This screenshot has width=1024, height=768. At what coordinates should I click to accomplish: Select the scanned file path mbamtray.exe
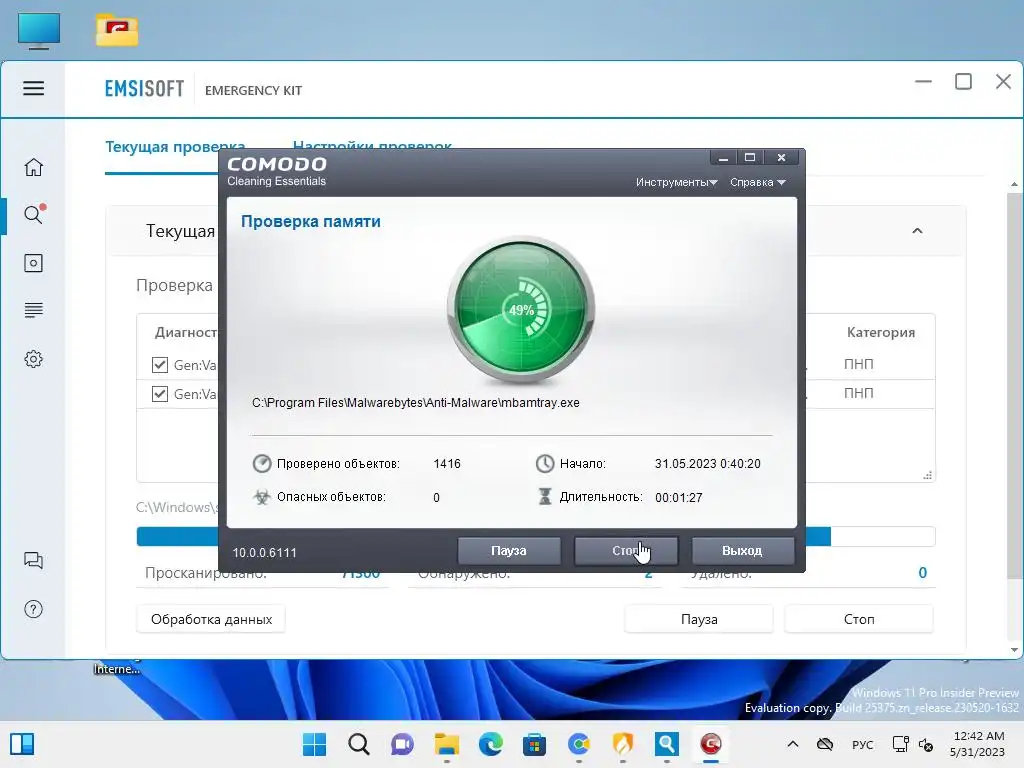(415, 403)
